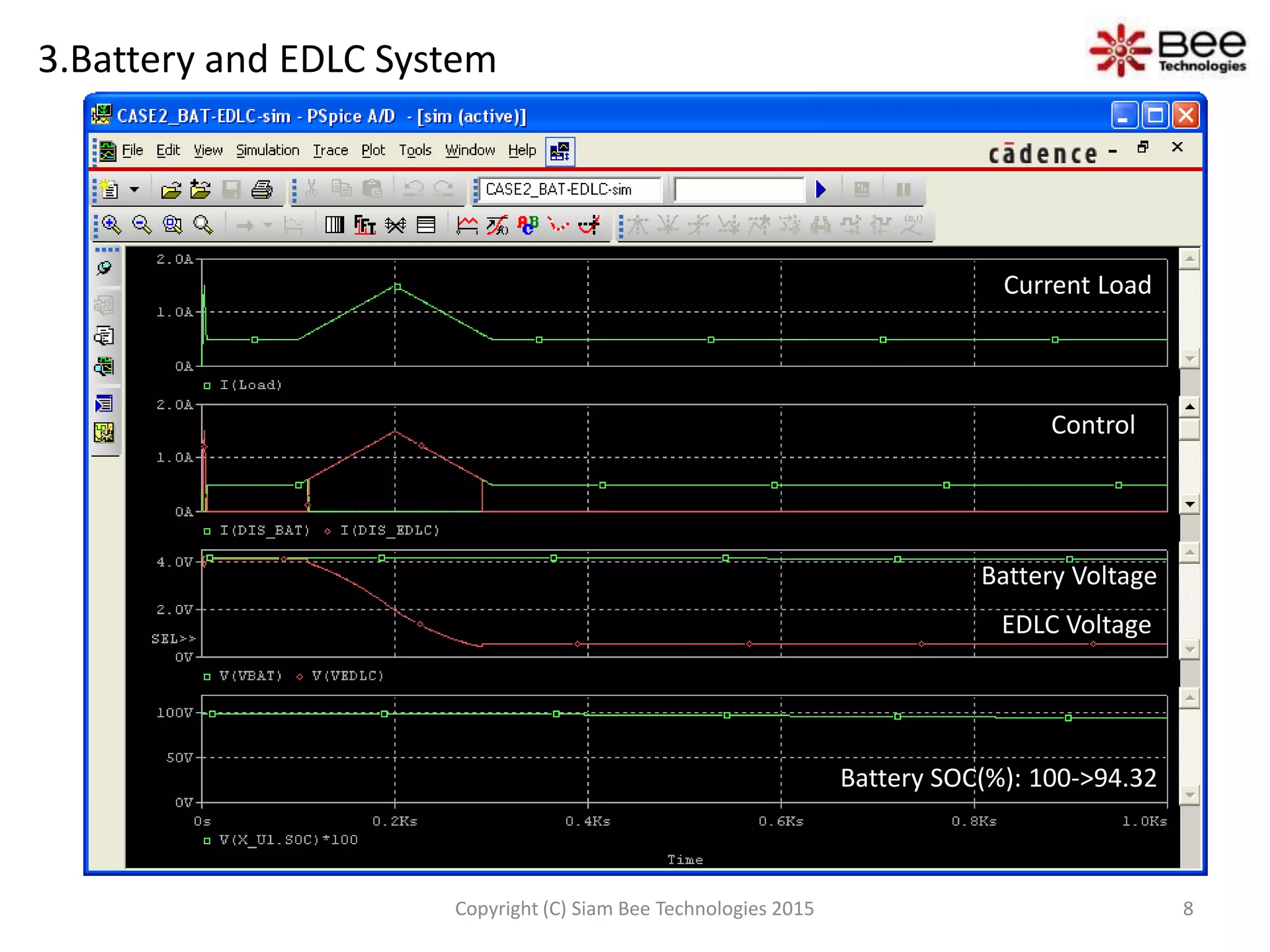The height and width of the screenshot is (952, 1270).
Task: Toggle the Log Y Axis button
Action: (x=426, y=224)
